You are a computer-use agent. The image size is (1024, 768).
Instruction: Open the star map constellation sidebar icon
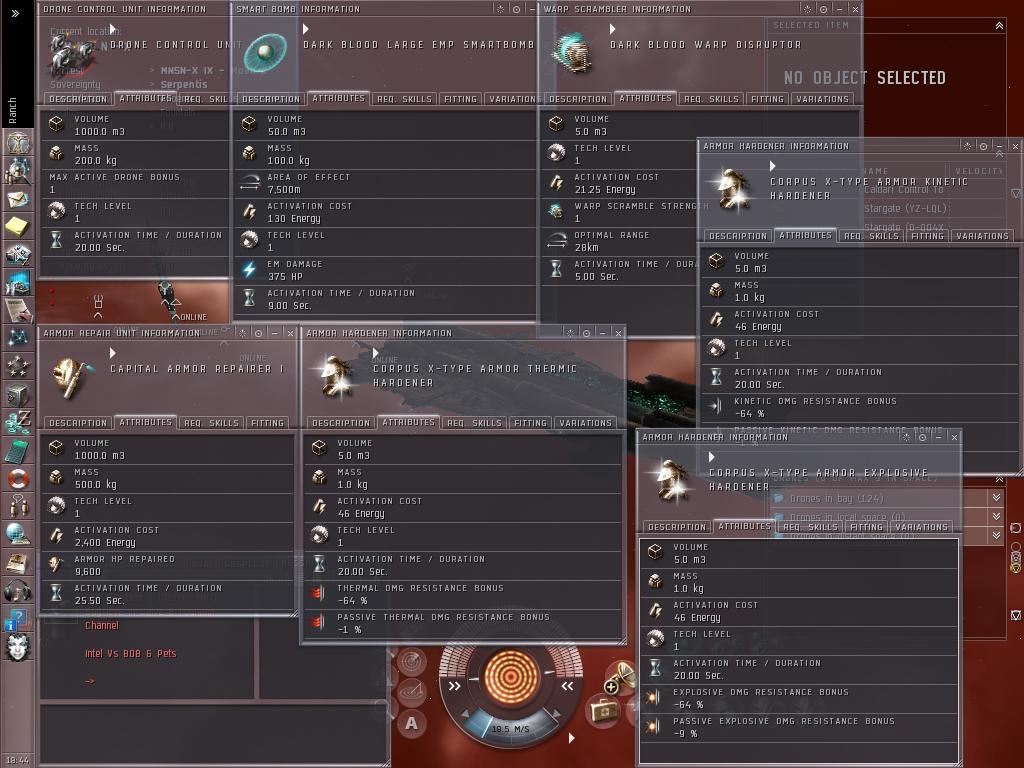click(x=18, y=338)
